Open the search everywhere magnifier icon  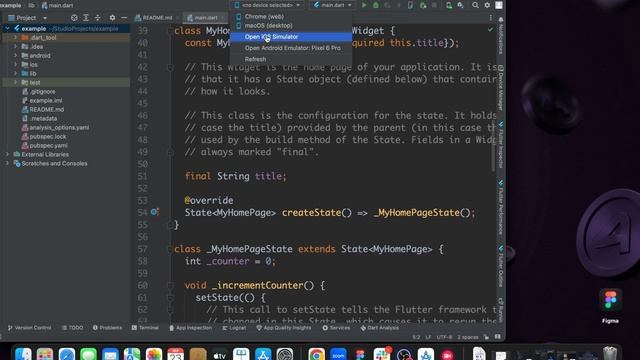point(475,5)
